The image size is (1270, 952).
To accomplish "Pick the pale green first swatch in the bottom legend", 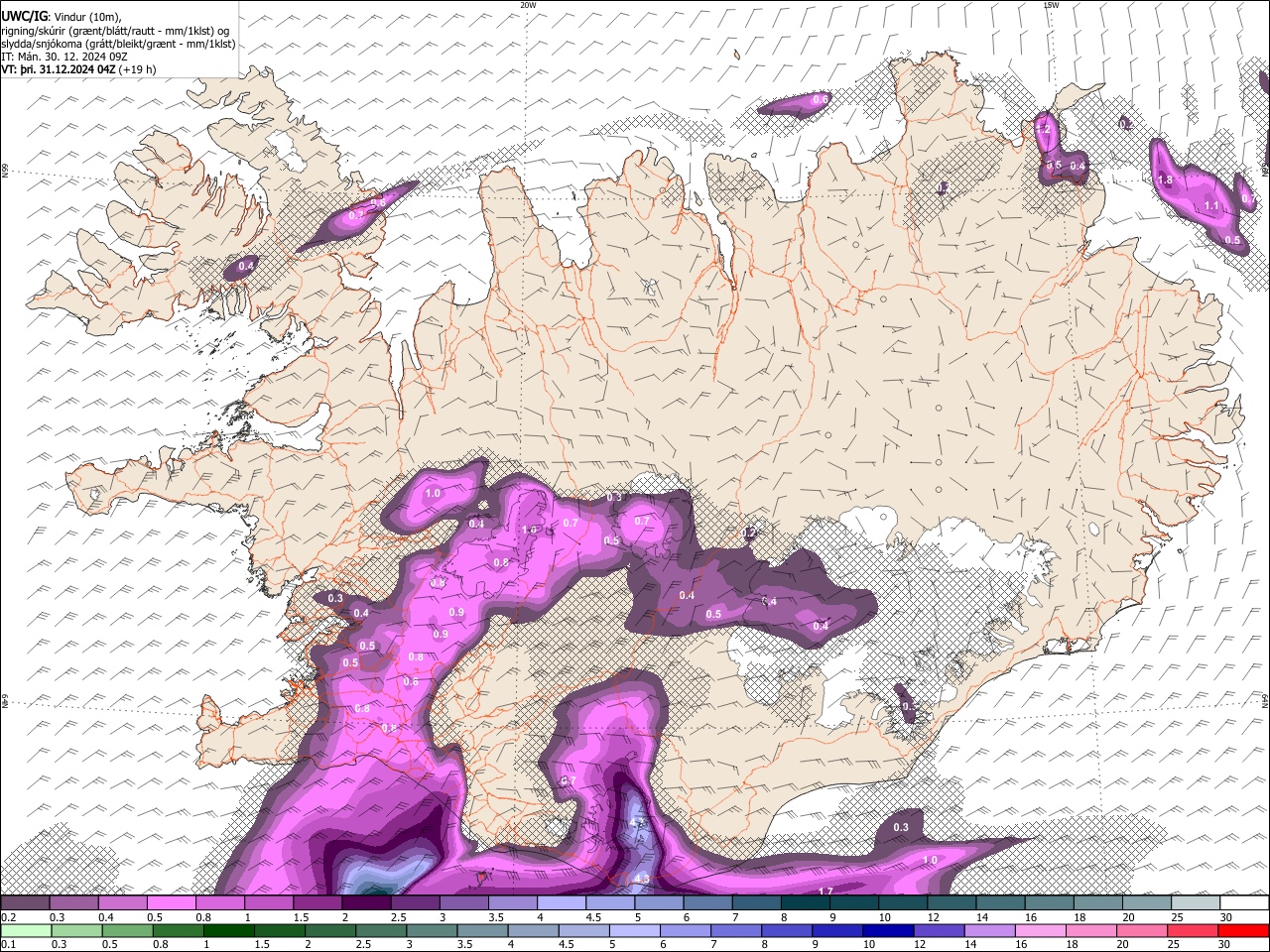I will click(x=26, y=930).
